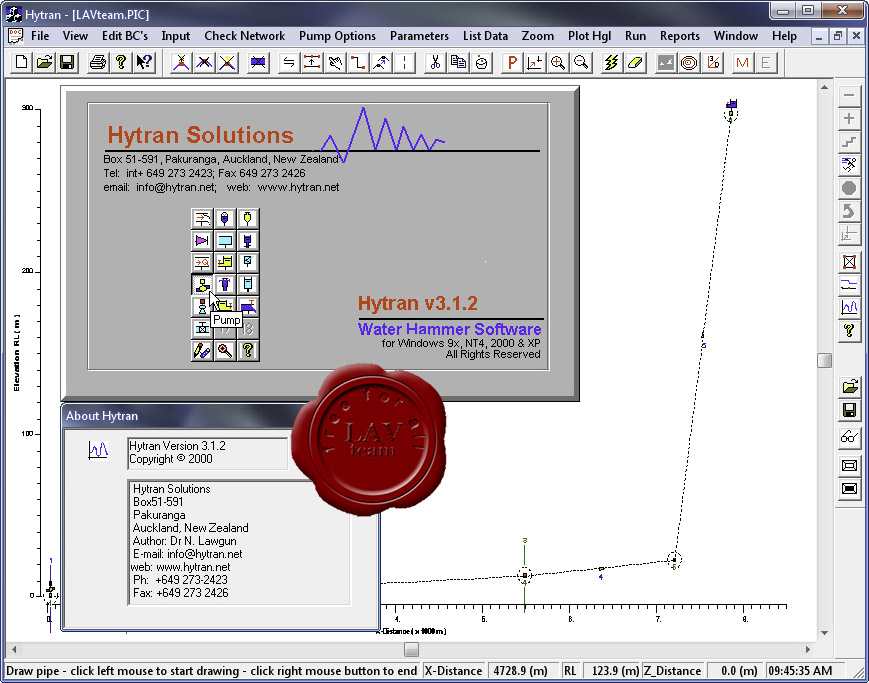
Task: Click the minus button in the right toolbar
Action: (x=848, y=95)
